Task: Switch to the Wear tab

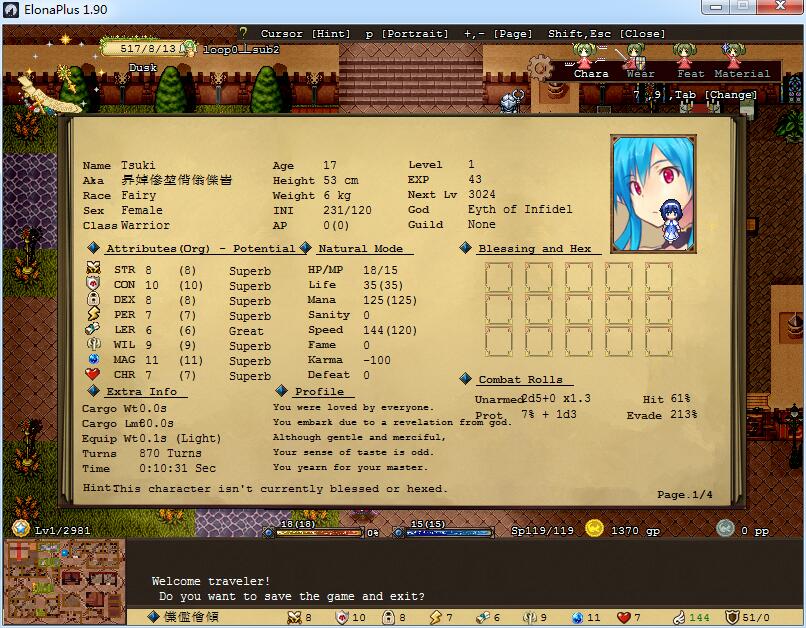Action: coord(640,73)
